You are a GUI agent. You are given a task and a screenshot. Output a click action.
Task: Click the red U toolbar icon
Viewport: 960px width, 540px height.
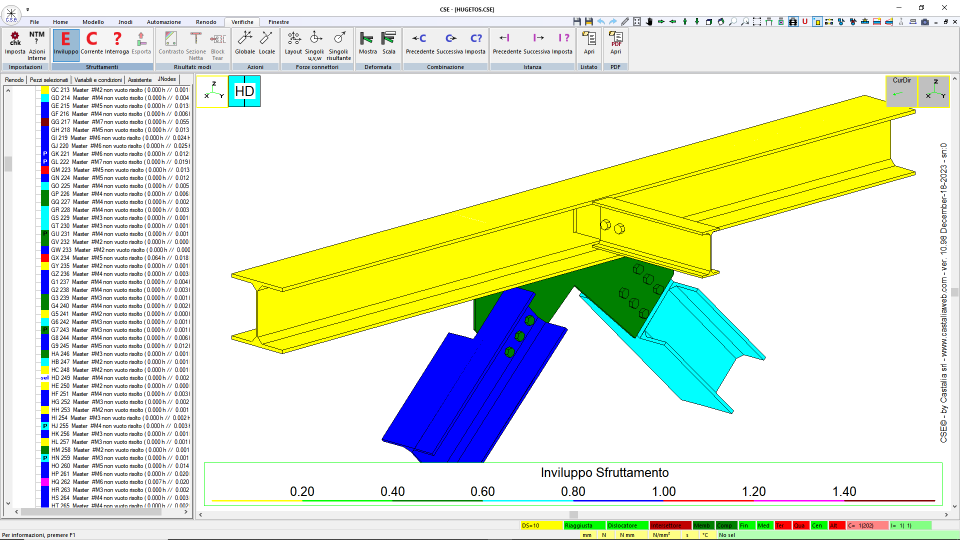[804, 21]
